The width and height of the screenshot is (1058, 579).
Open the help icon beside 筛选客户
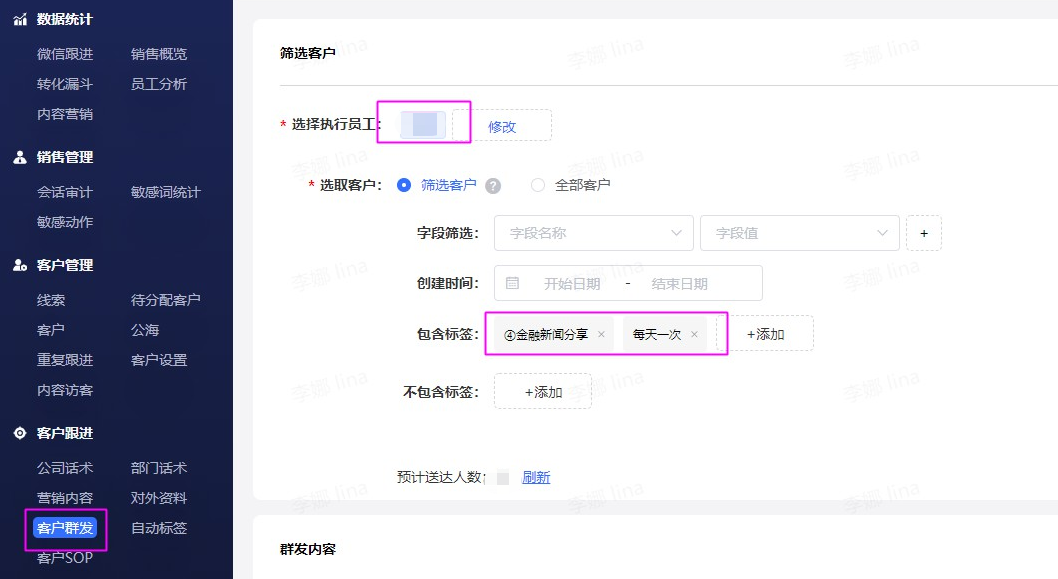[493, 186]
